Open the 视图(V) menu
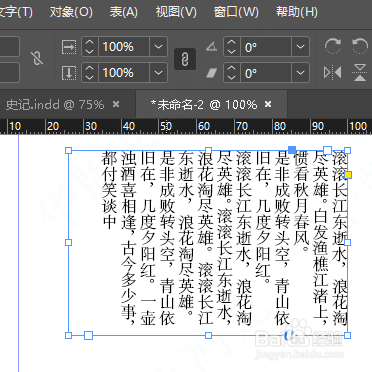372x372 pixels. tap(176, 12)
